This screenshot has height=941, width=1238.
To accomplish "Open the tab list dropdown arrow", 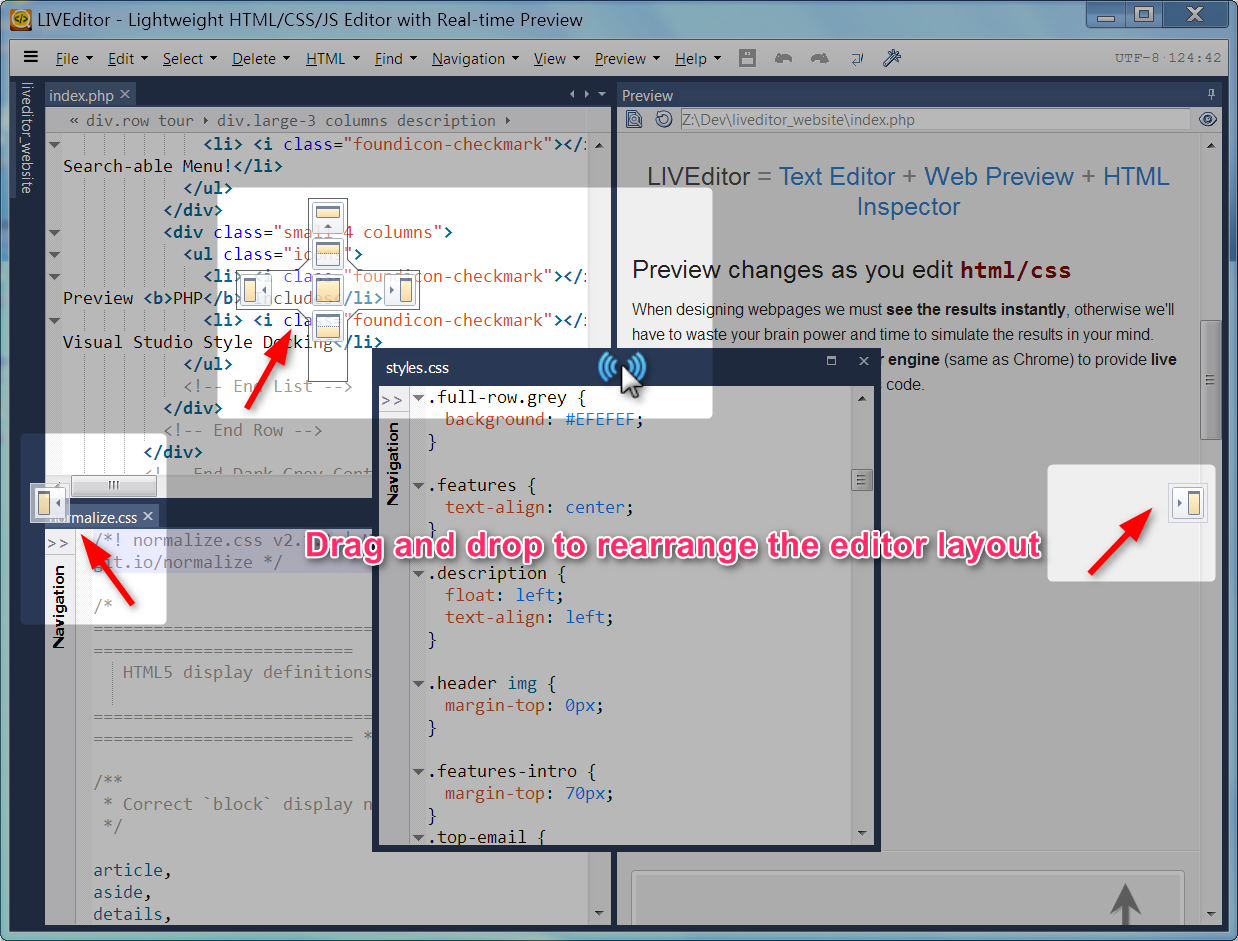I will coord(602,95).
